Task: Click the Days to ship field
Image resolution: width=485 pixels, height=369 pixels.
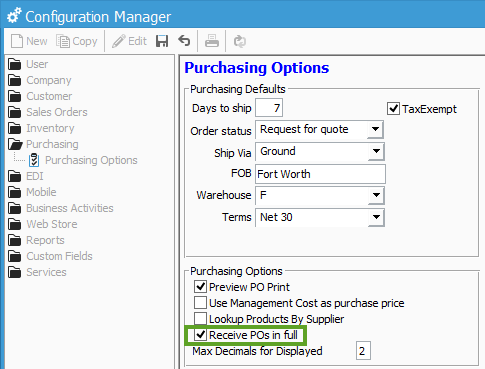Action: (x=269, y=108)
